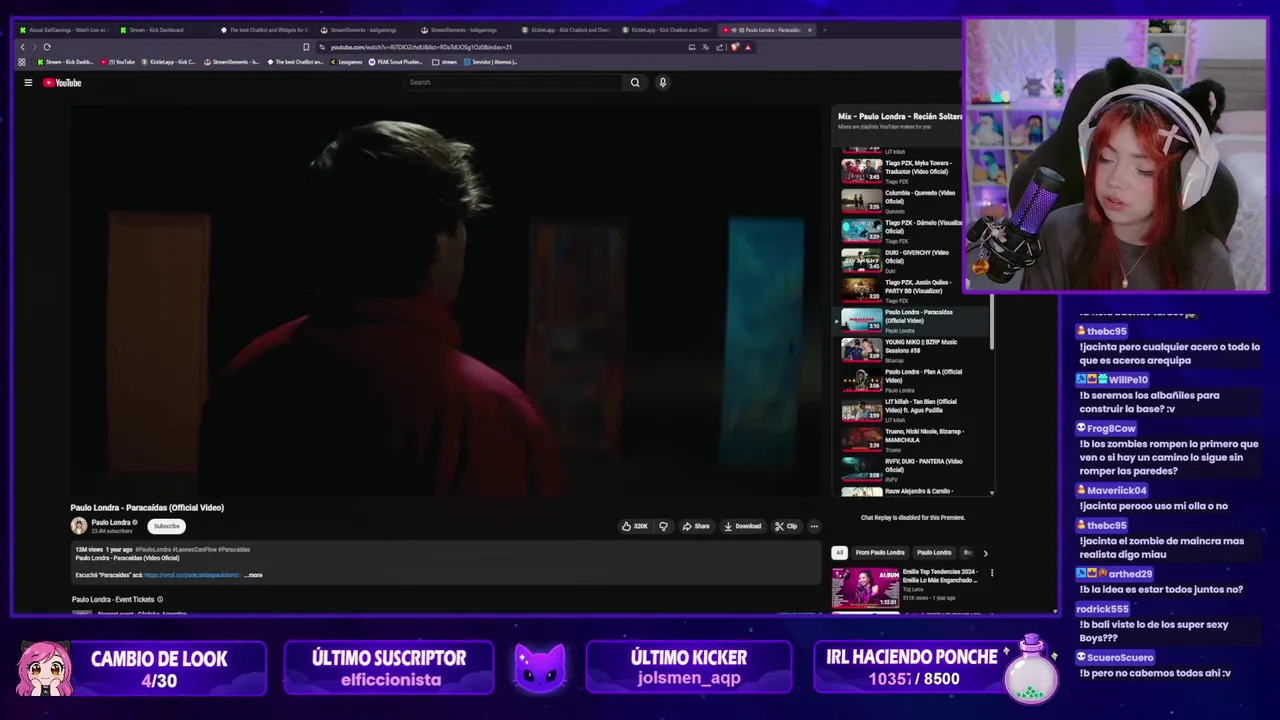Share the Paracaídas video
This screenshot has height=720, width=1280.
click(696, 526)
